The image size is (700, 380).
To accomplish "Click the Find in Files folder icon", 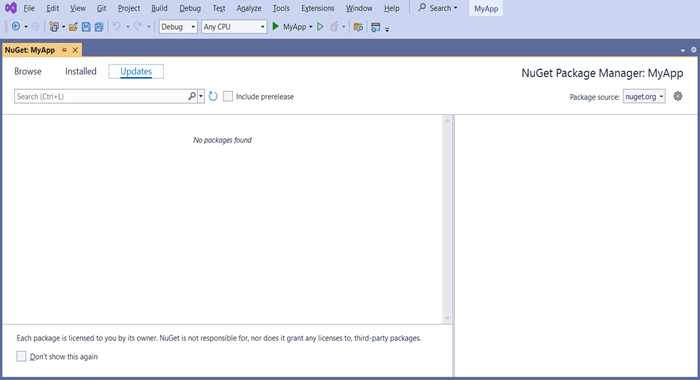I will click(358, 27).
